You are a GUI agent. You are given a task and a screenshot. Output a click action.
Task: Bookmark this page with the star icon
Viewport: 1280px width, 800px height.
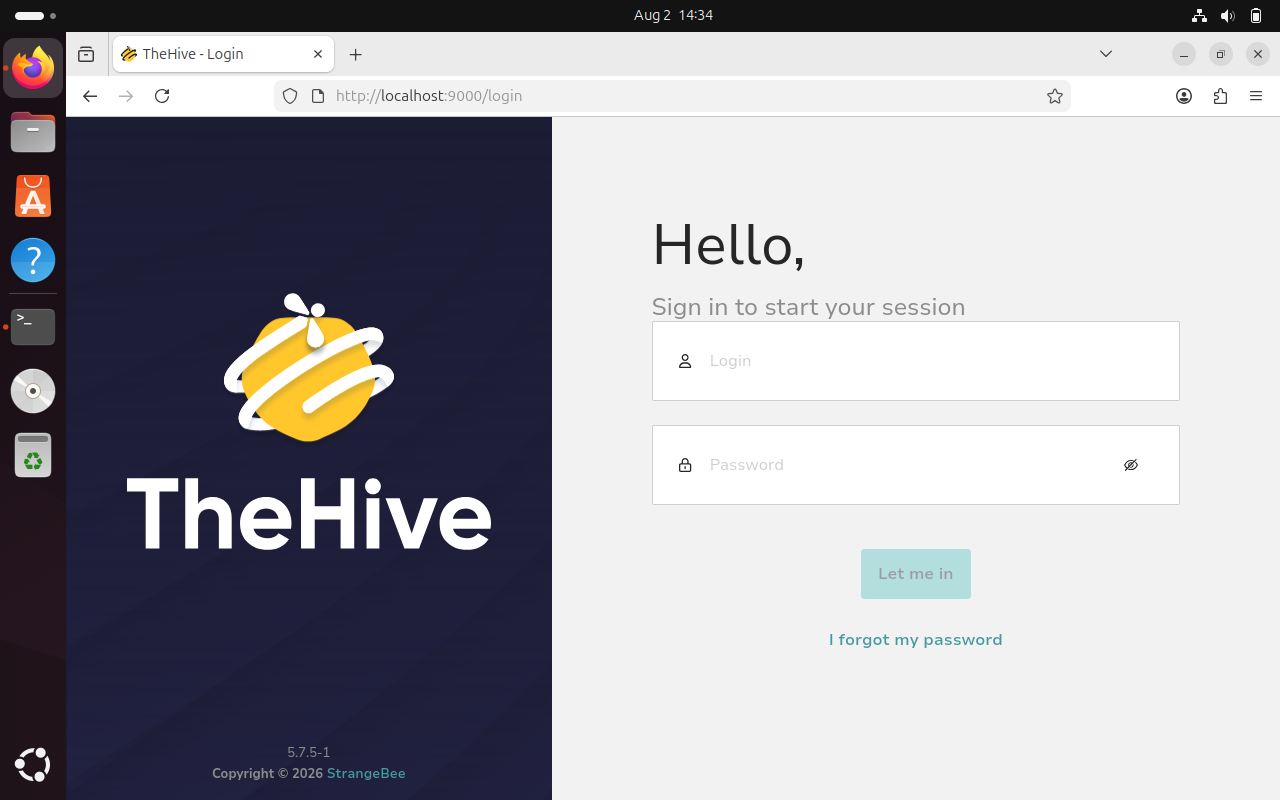click(1054, 96)
